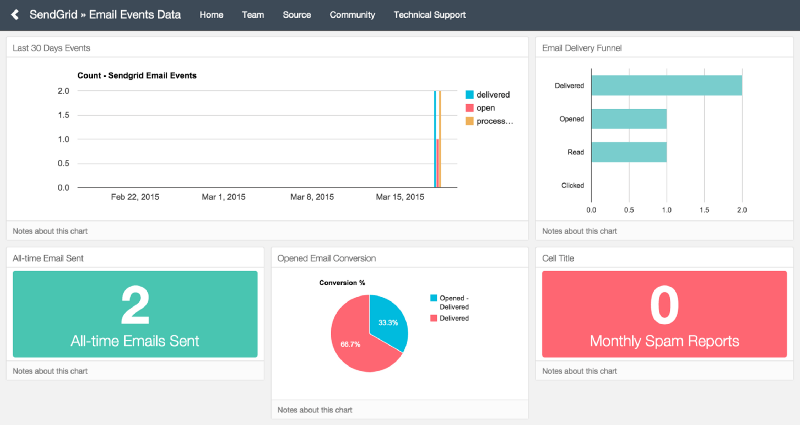Open the Home menu item
This screenshot has width=800, height=425.
211,15
